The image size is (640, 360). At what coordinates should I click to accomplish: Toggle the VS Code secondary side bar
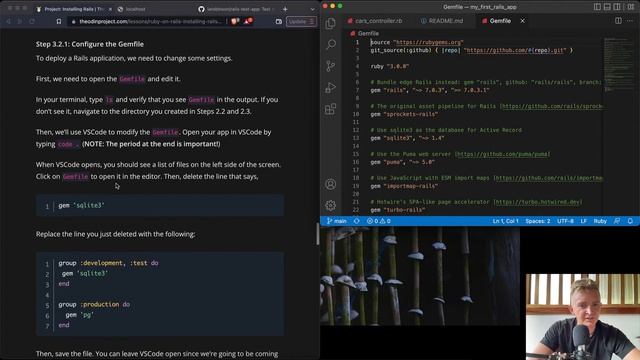tap(617, 7)
